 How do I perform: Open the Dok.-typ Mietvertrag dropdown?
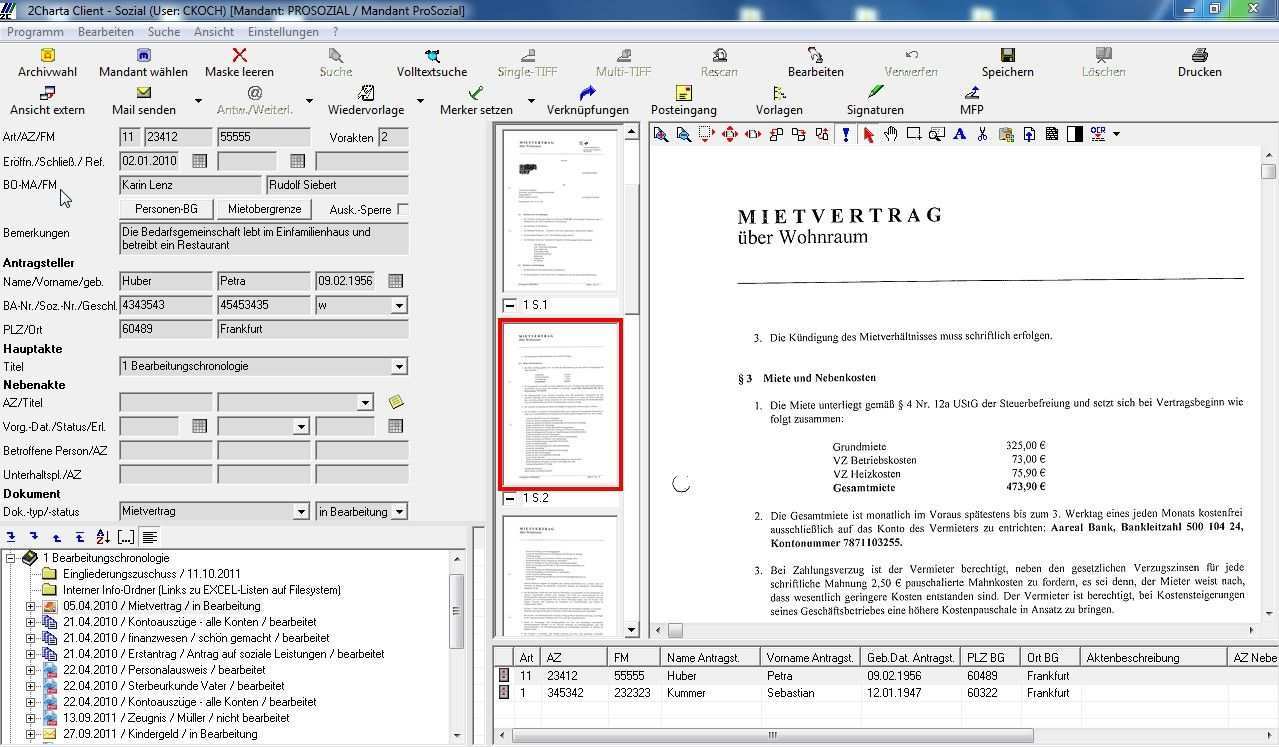(x=300, y=512)
